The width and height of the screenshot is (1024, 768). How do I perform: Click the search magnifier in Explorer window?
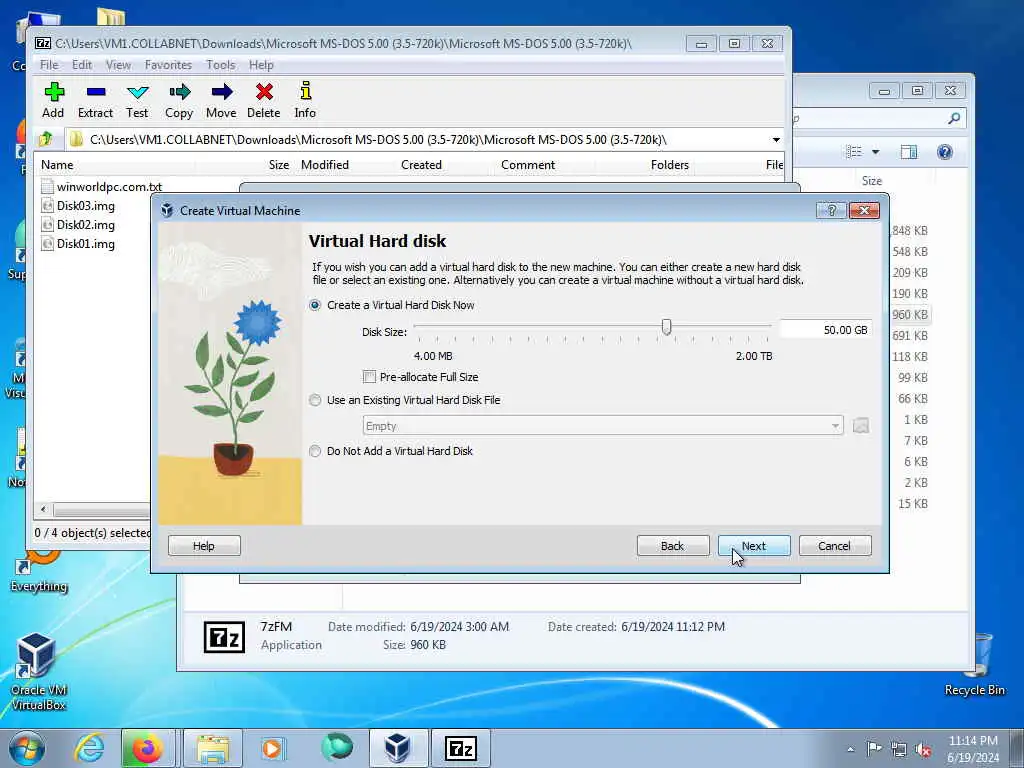click(954, 118)
